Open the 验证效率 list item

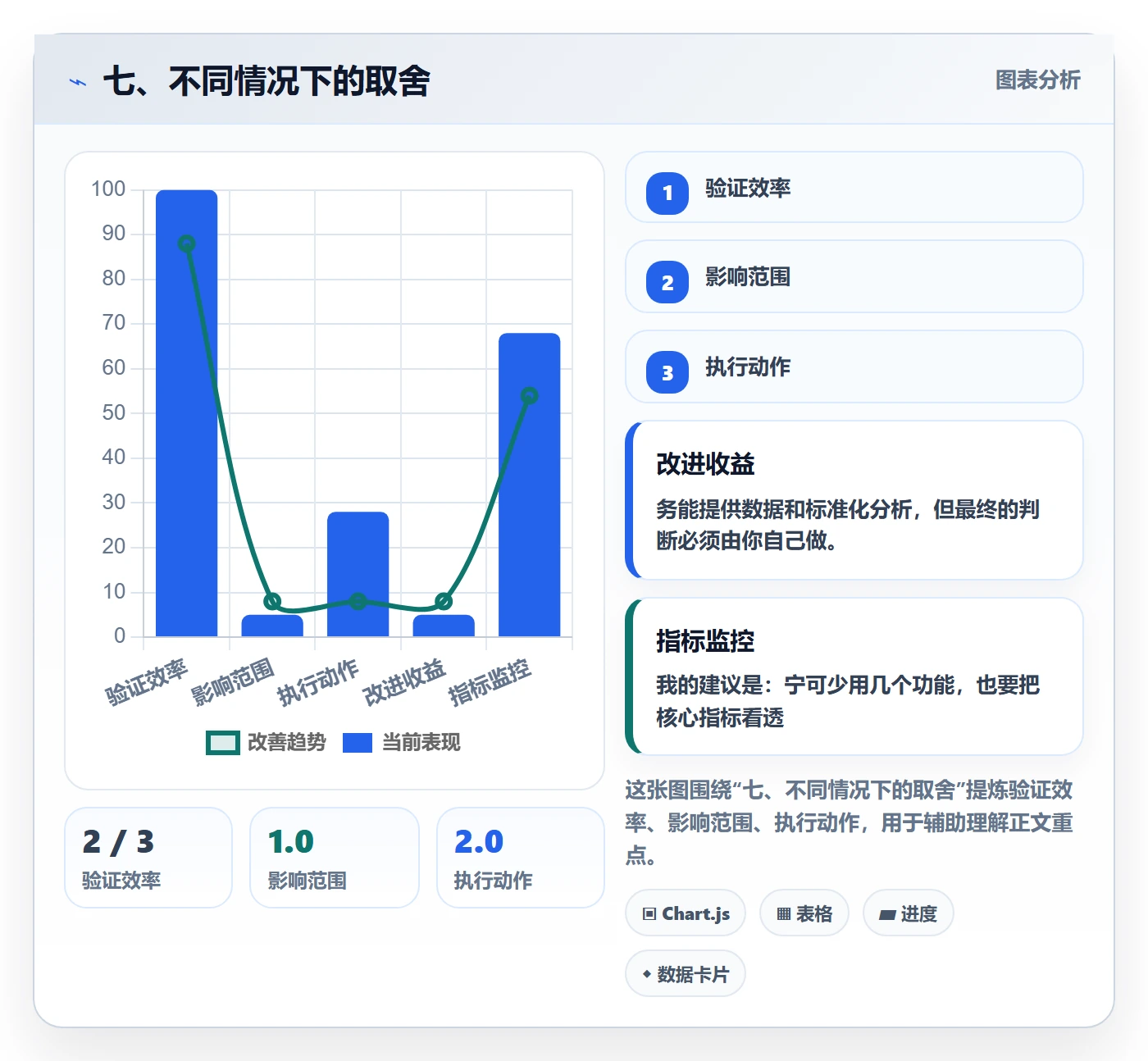854,187
